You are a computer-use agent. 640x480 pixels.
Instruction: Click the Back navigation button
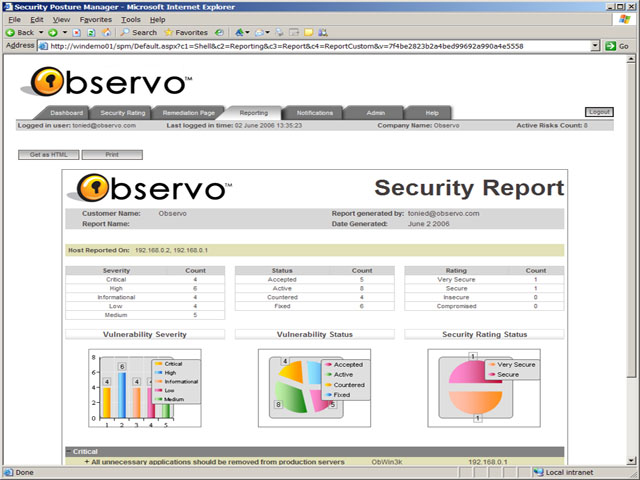(20, 33)
